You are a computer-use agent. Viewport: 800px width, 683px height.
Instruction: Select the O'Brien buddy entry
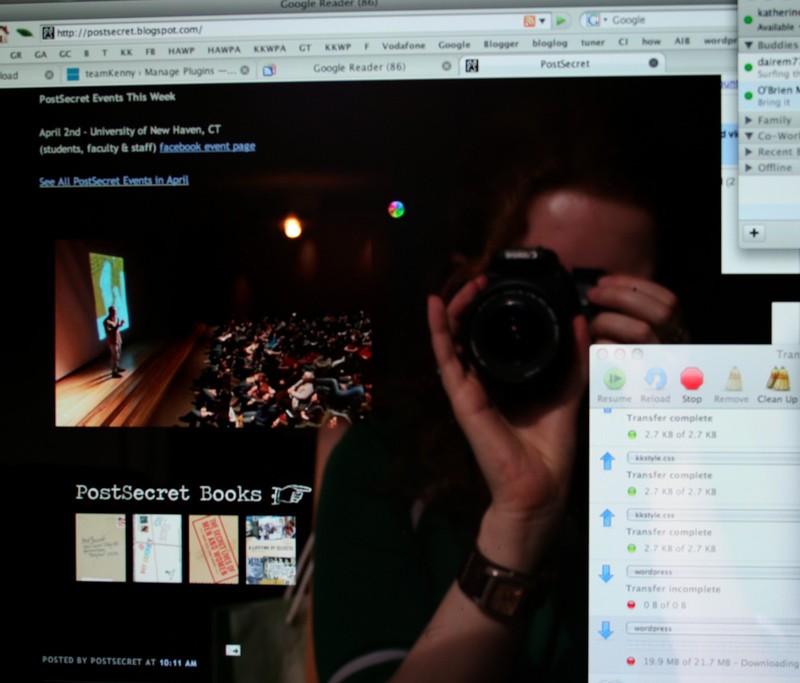pyautogui.click(x=770, y=96)
